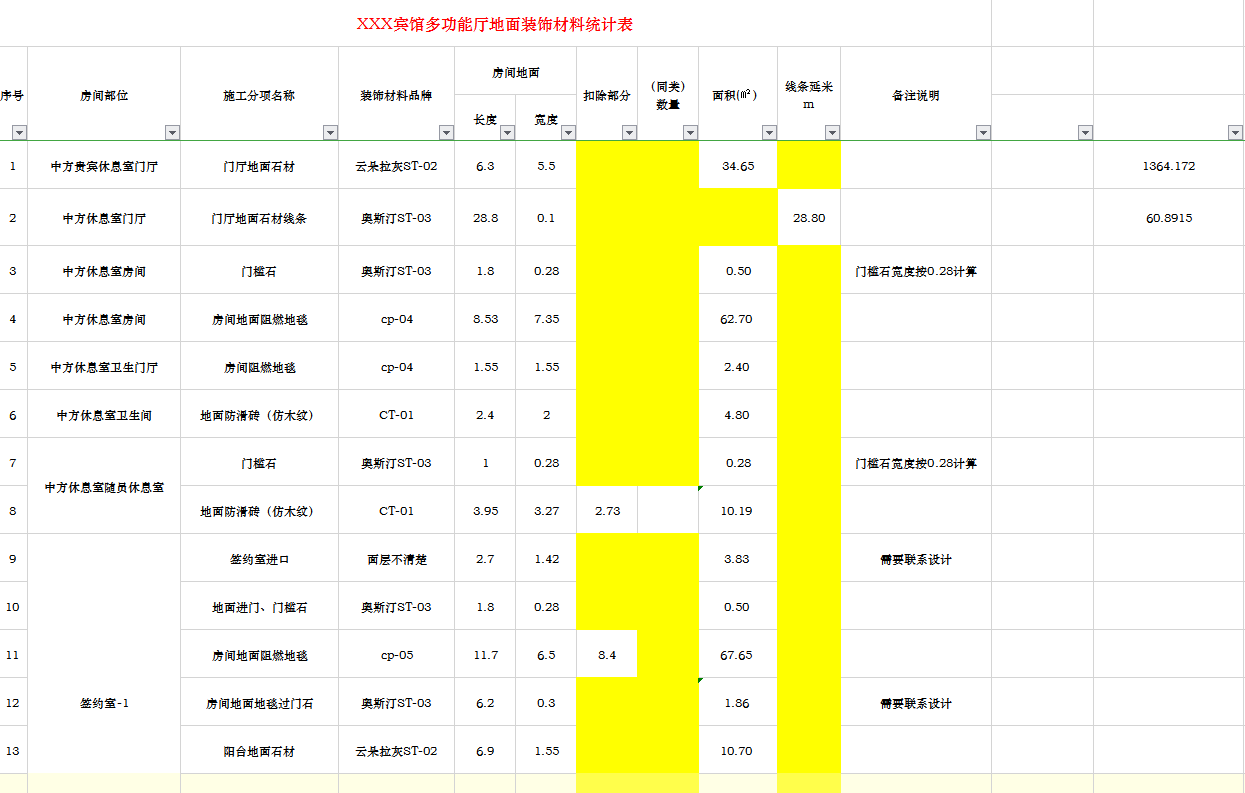1245x793 pixels.
Task: Open the 宽度 column filter arrow
Action: [567, 131]
